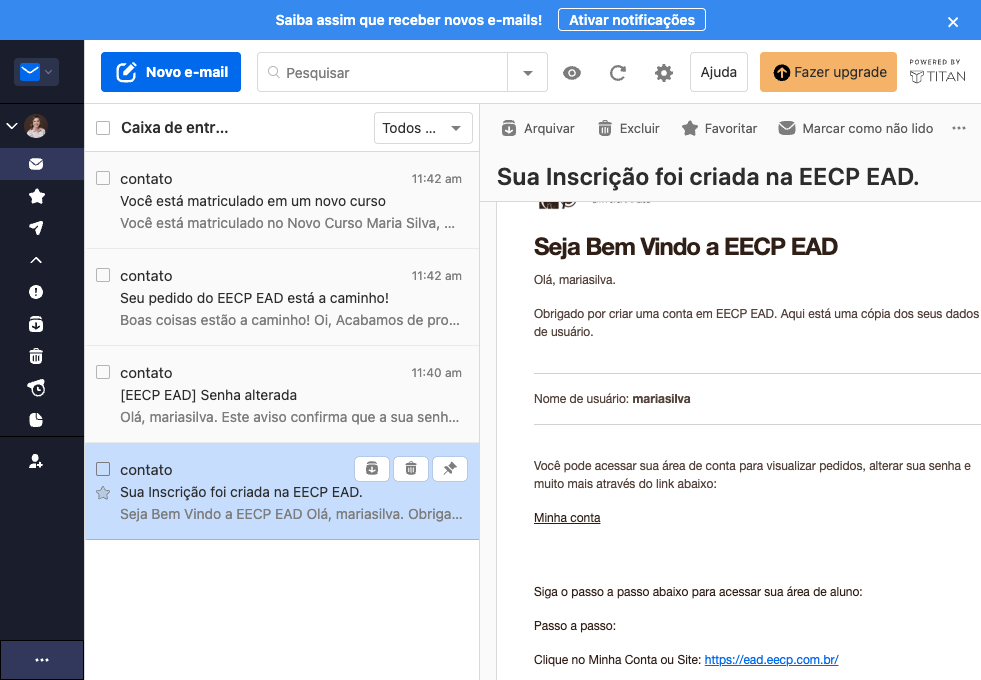The image size is (981, 680).
Task: Delete the selected email via row trash icon
Action: (411, 469)
